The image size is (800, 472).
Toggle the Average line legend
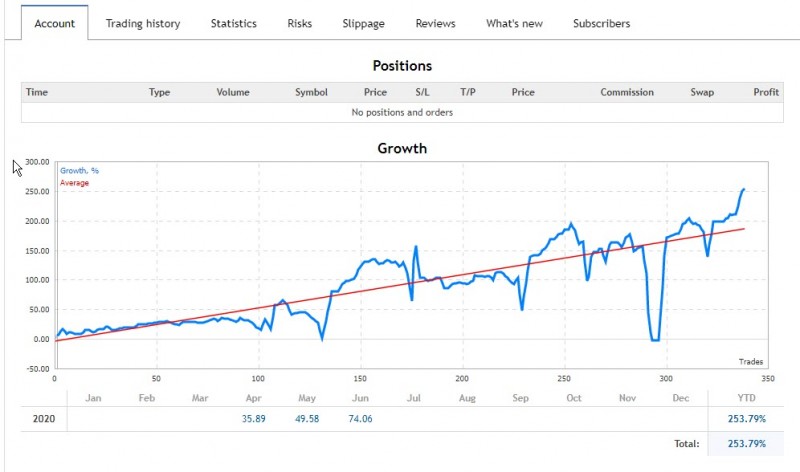pos(74,183)
